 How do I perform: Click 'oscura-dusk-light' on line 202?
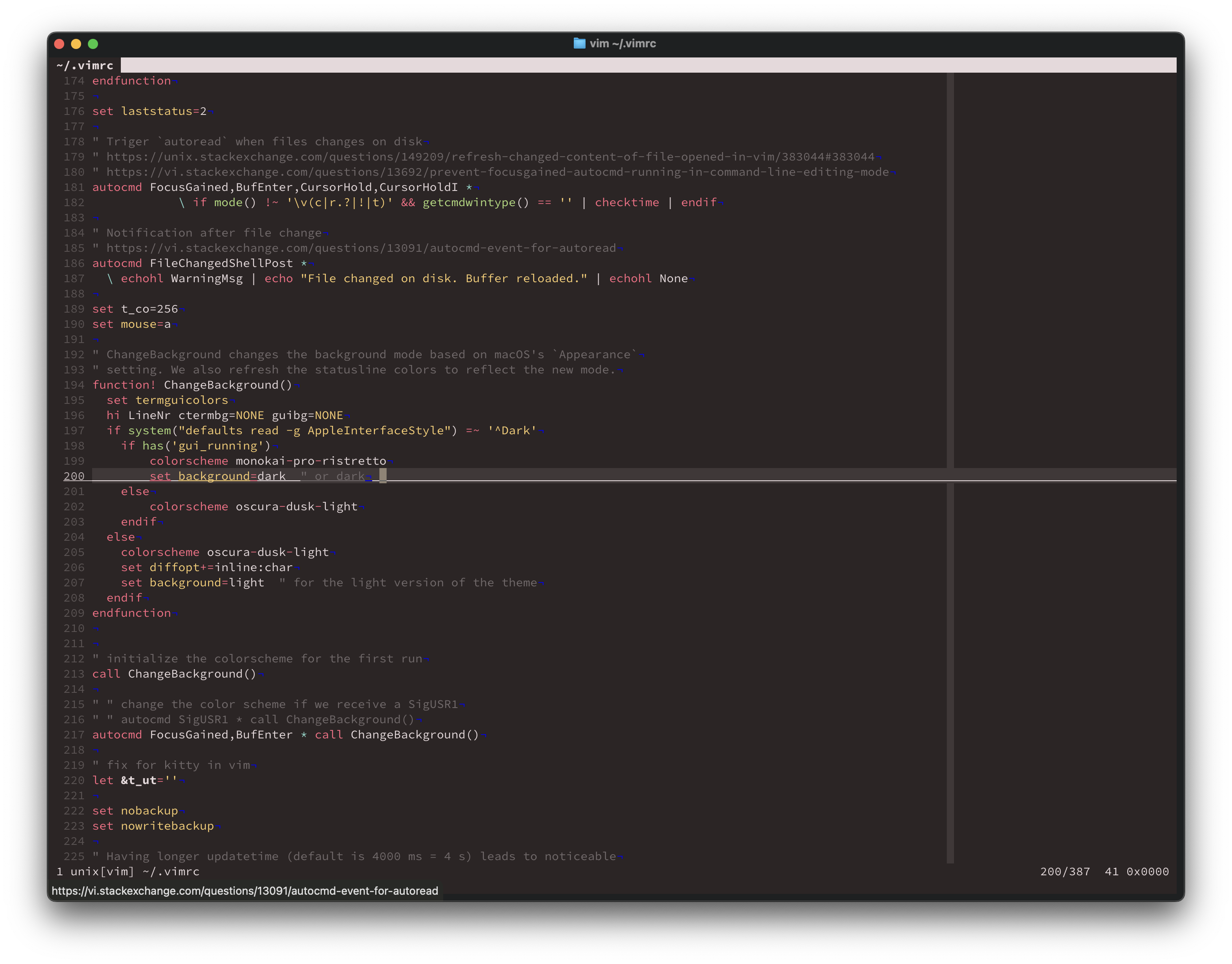296,507
